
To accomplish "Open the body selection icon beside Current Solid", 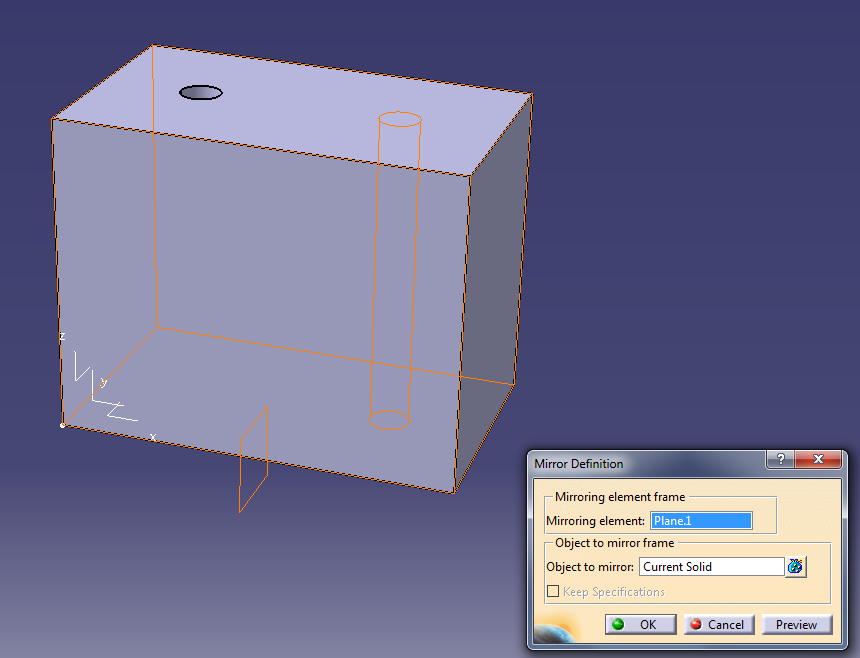I will [x=795, y=567].
